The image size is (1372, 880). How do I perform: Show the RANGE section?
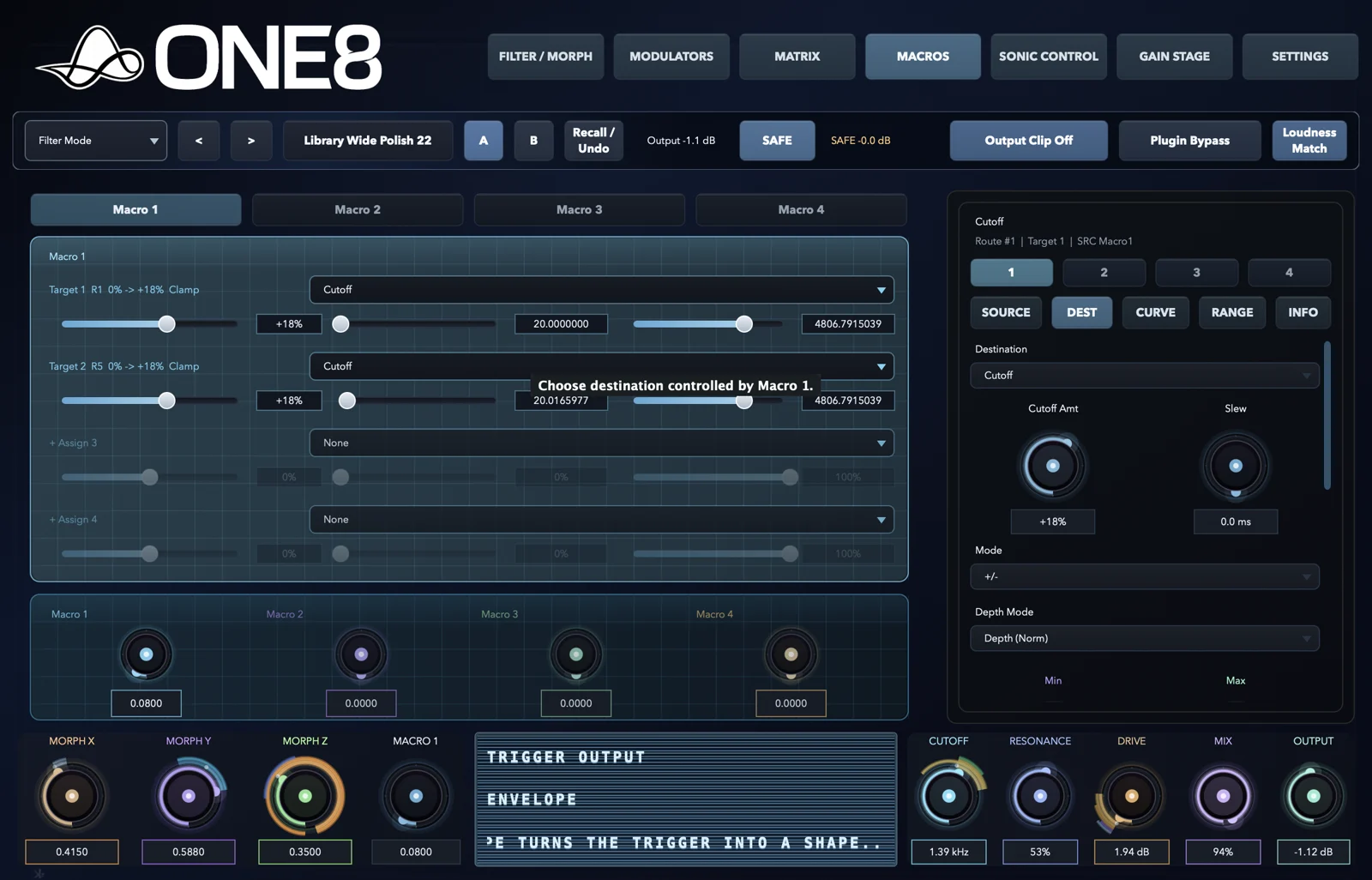click(1232, 312)
